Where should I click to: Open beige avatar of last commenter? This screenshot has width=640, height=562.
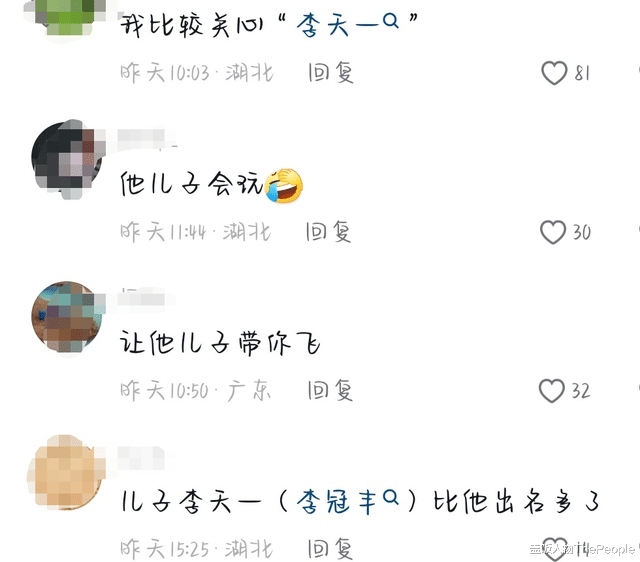click(65, 473)
